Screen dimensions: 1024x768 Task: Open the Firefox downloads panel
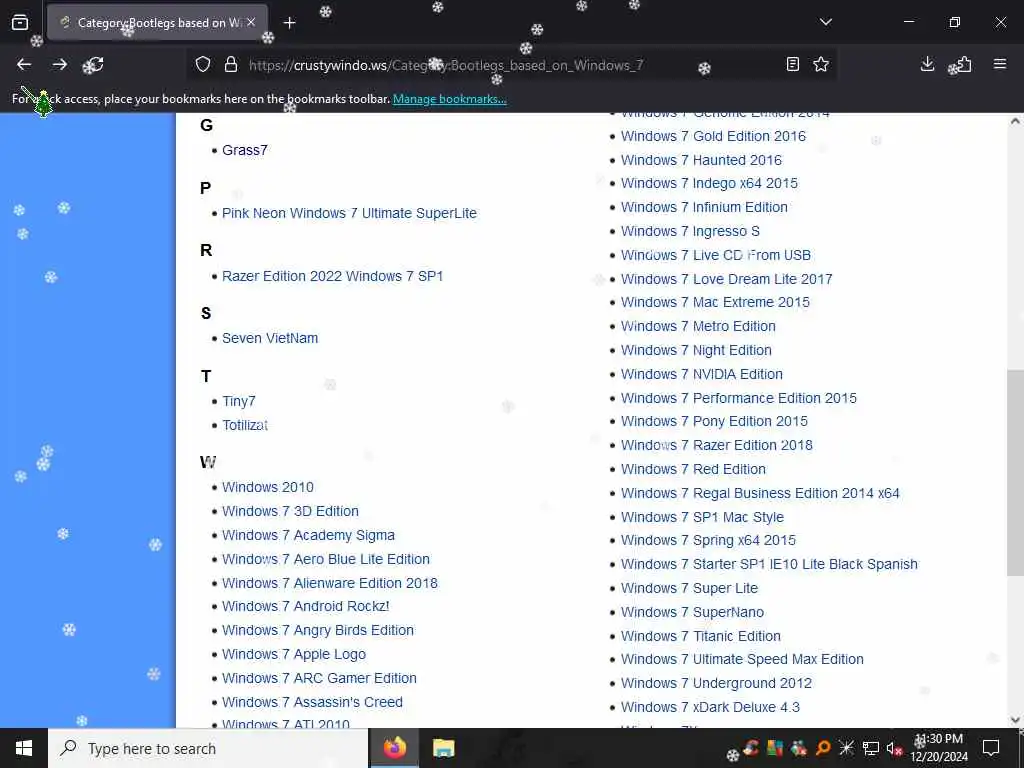point(927,64)
